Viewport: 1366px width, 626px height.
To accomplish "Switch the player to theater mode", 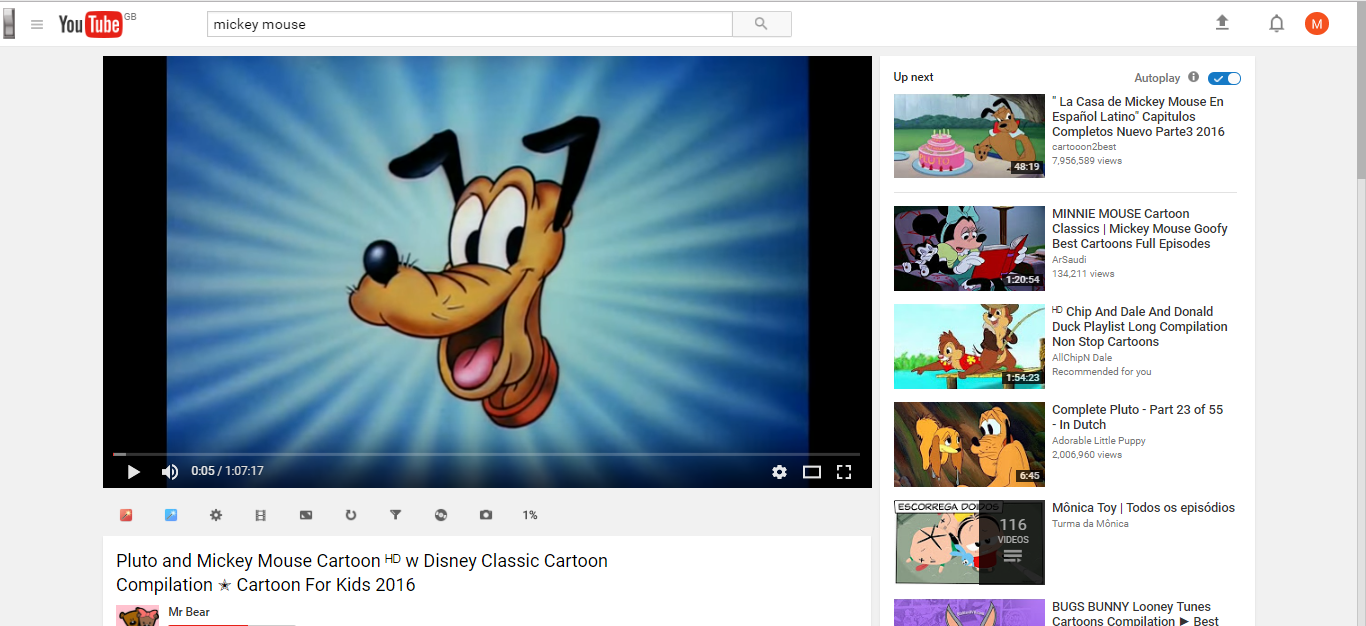I will pyautogui.click(x=812, y=472).
